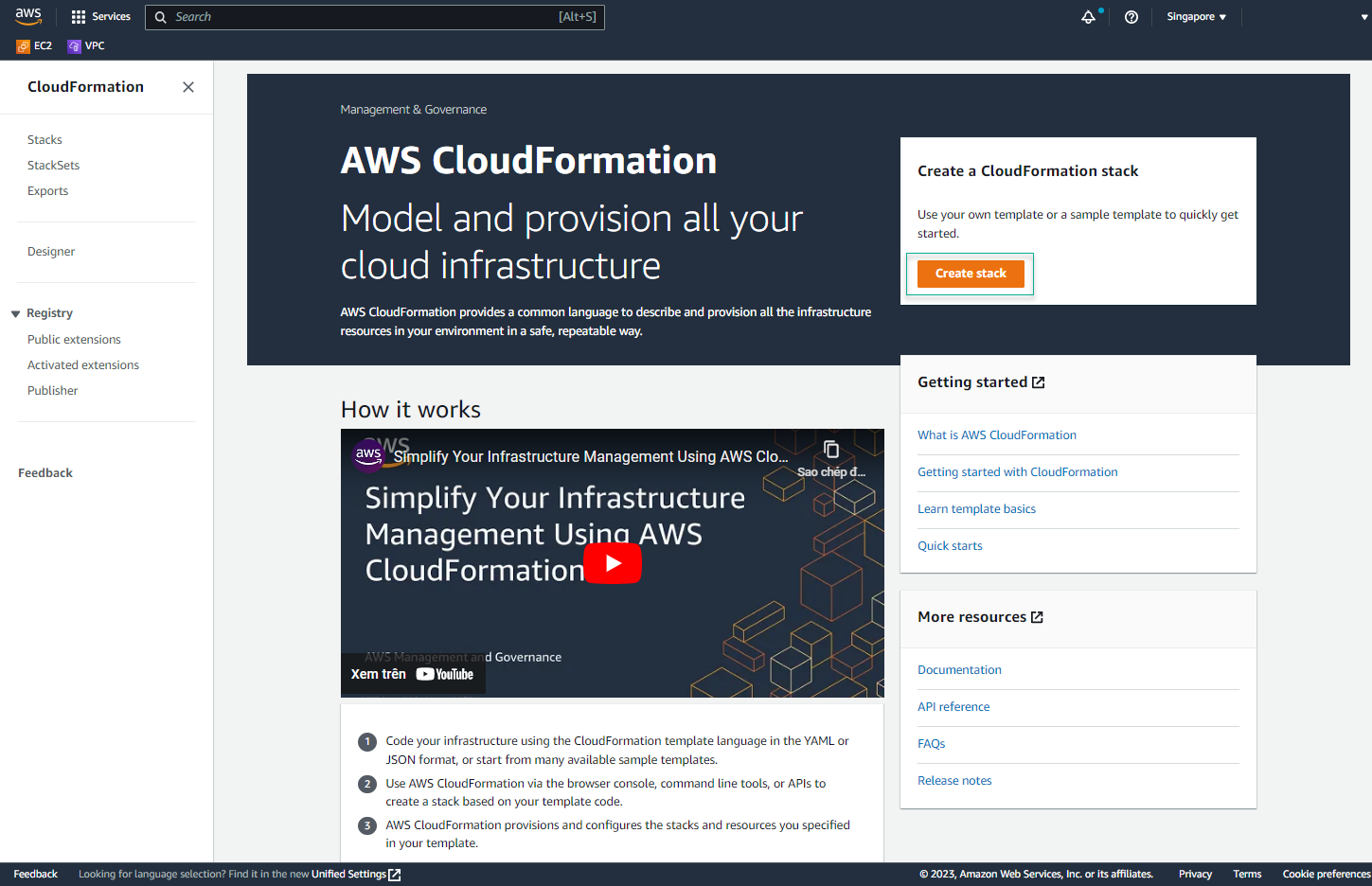The height and width of the screenshot is (886, 1372).
Task: Open the EC2 service shortcut
Action: pos(34,45)
